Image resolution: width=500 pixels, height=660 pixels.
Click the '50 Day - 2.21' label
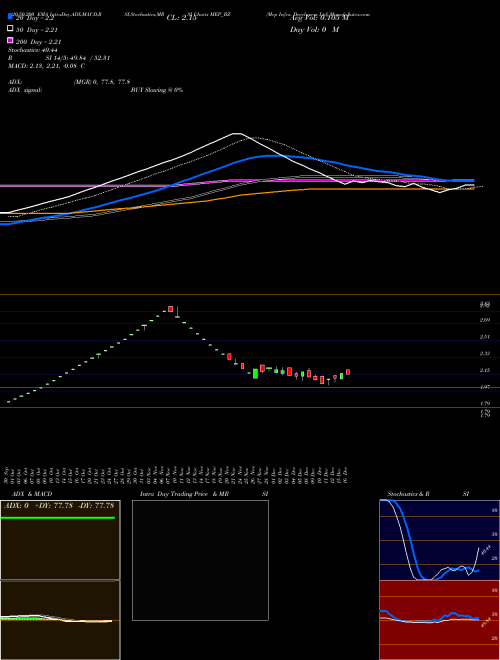(x=37, y=30)
